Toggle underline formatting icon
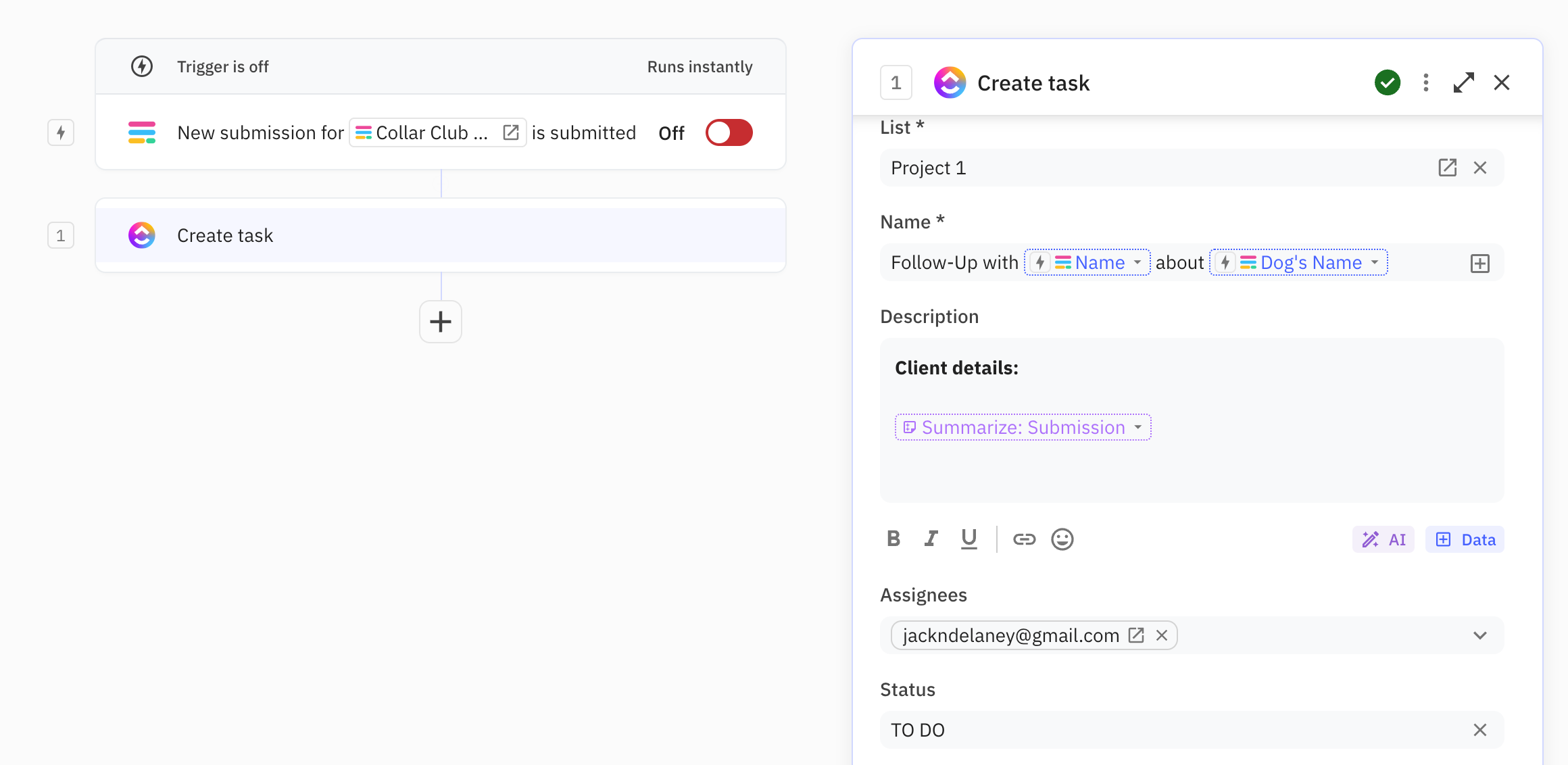Viewport: 1568px width, 765px height. click(969, 539)
